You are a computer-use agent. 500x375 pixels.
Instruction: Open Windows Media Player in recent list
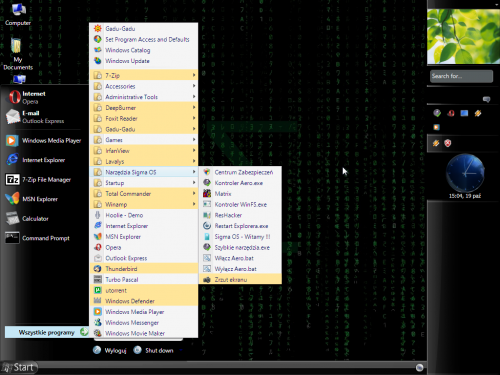pos(42,141)
